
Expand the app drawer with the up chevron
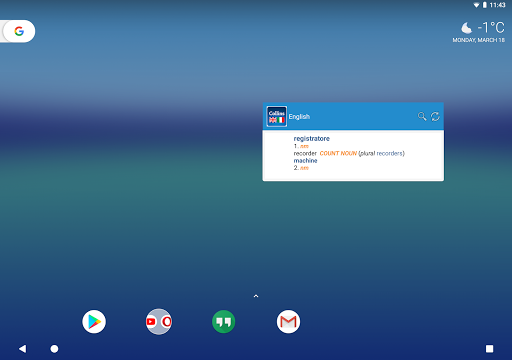[x=256, y=296]
